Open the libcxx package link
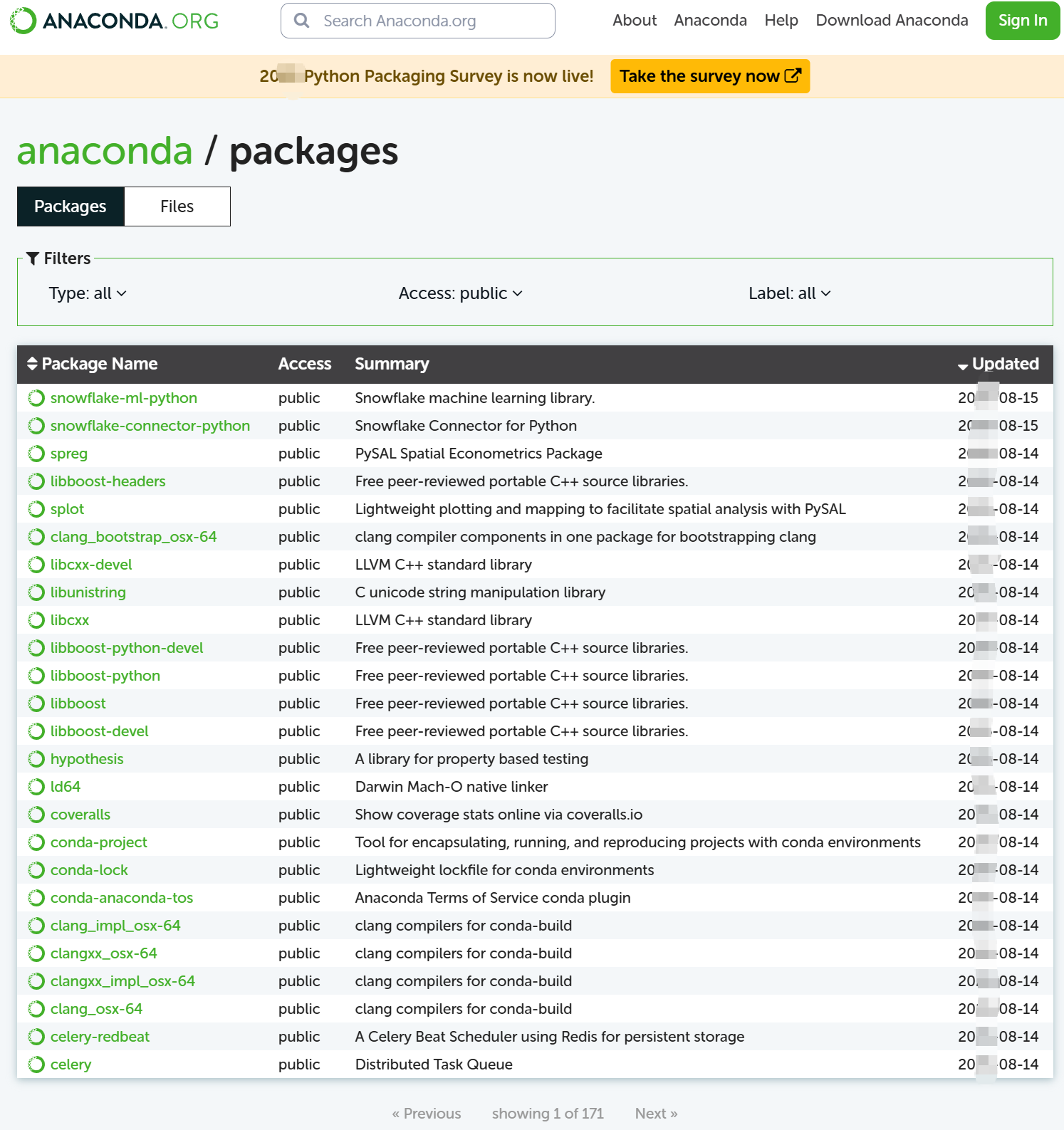The height and width of the screenshot is (1130, 1064). 70,620
